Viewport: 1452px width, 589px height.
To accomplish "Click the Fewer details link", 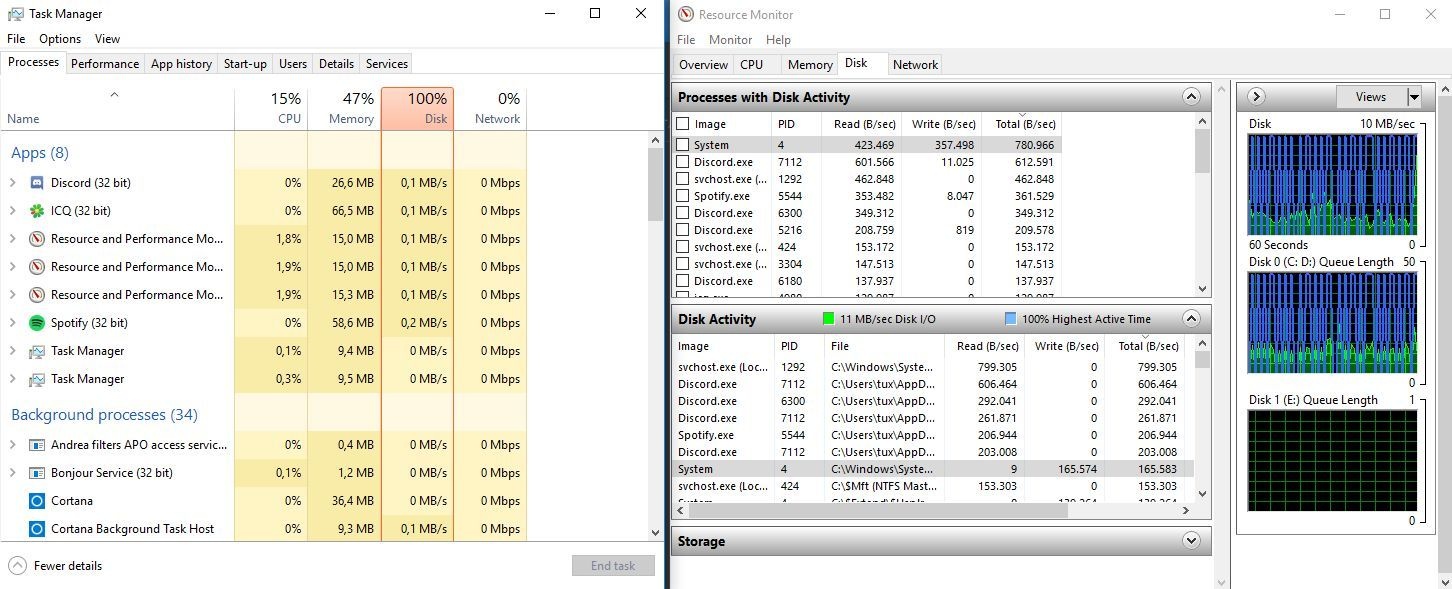I will (68, 565).
